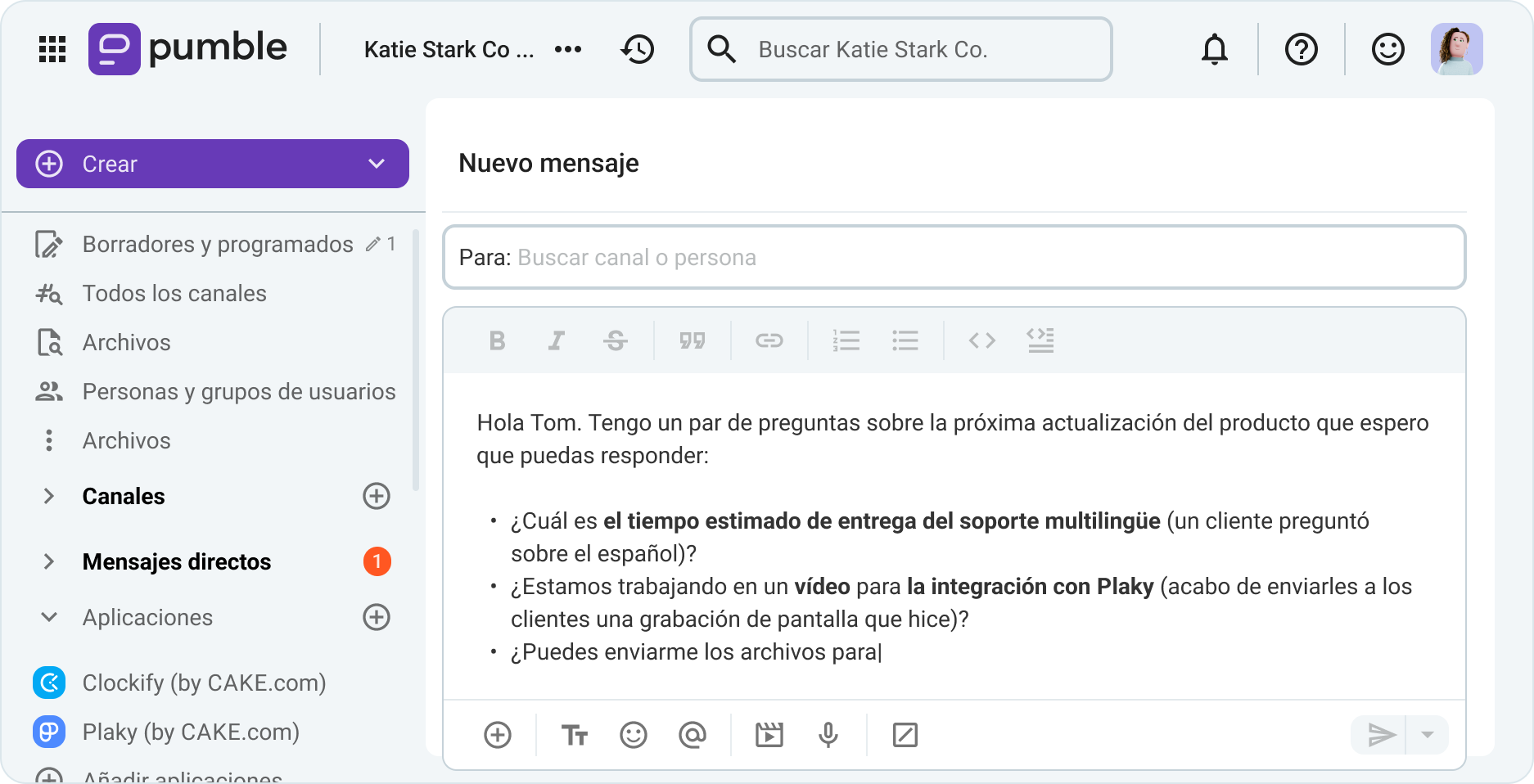Insert a code block
1534x784 pixels.
pyautogui.click(x=981, y=340)
